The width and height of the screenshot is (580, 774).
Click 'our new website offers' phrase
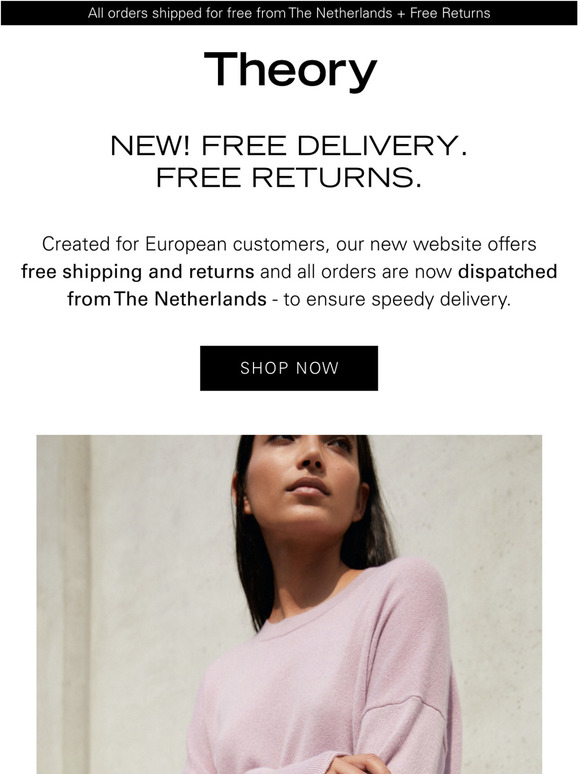click(436, 244)
